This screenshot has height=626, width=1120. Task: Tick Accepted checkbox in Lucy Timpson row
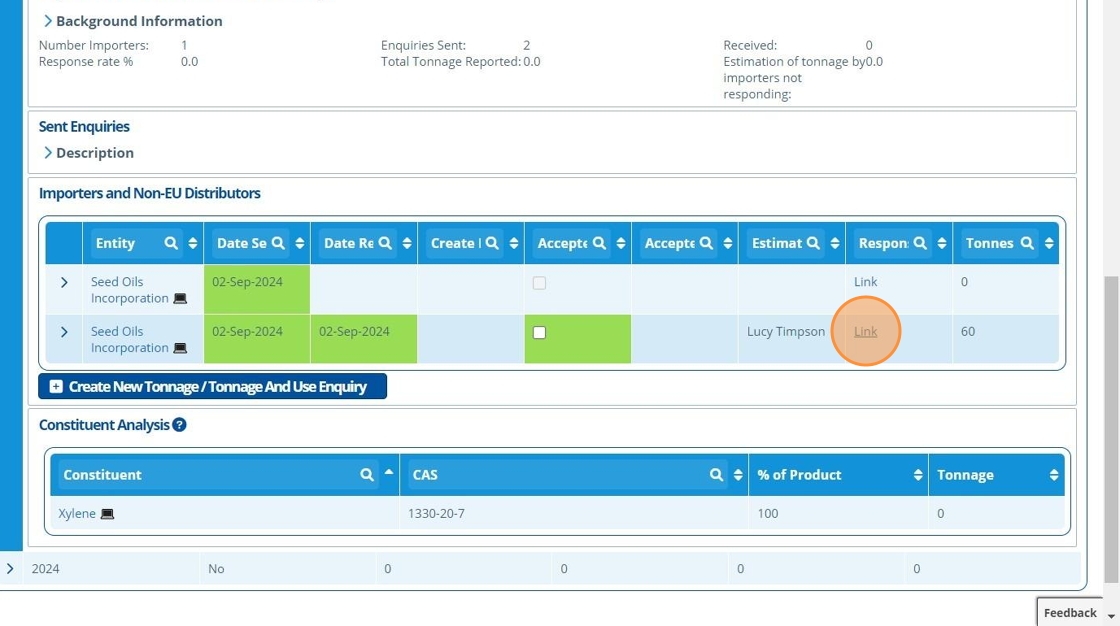pyautogui.click(x=539, y=332)
